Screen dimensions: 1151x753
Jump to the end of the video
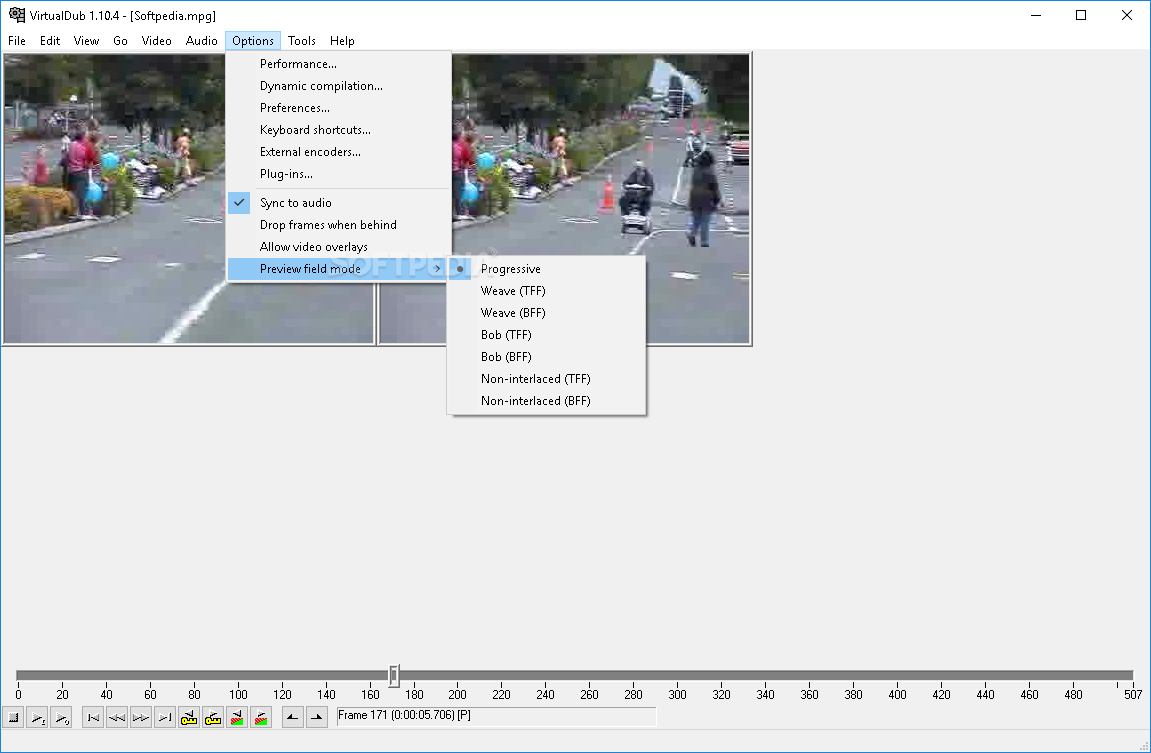point(164,717)
